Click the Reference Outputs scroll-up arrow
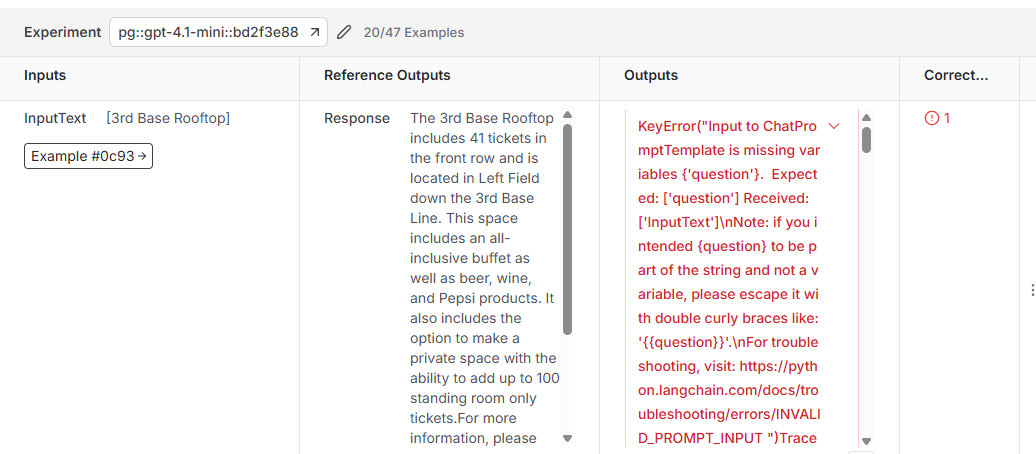1036x454 pixels. point(568,115)
